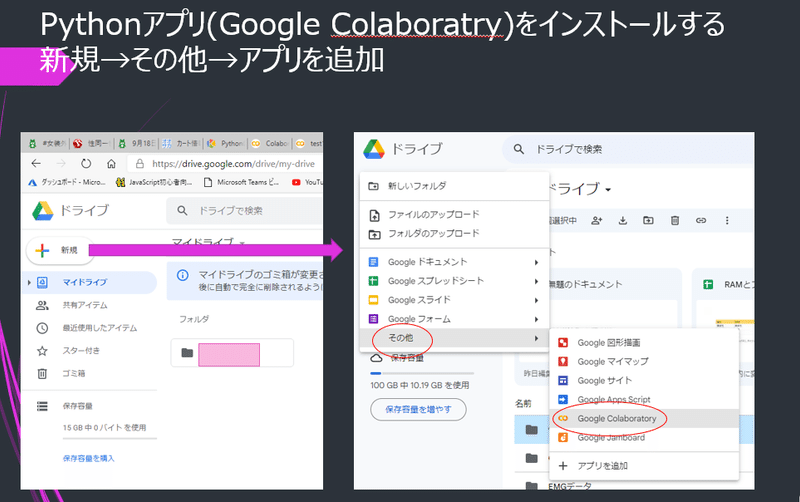Click the browser home icon

(x=111, y=164)
